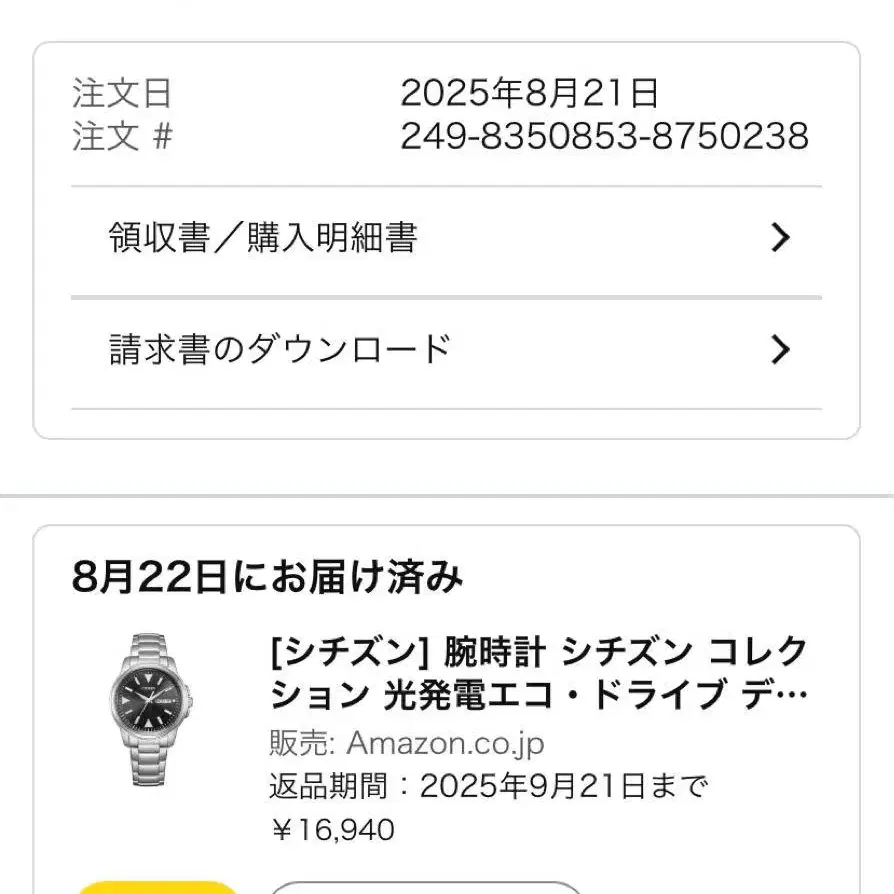The width and height of the screenshot is (894, 894).
Task: Tap order number 249-8350853-8750238
Action: [x=604, y=136]
